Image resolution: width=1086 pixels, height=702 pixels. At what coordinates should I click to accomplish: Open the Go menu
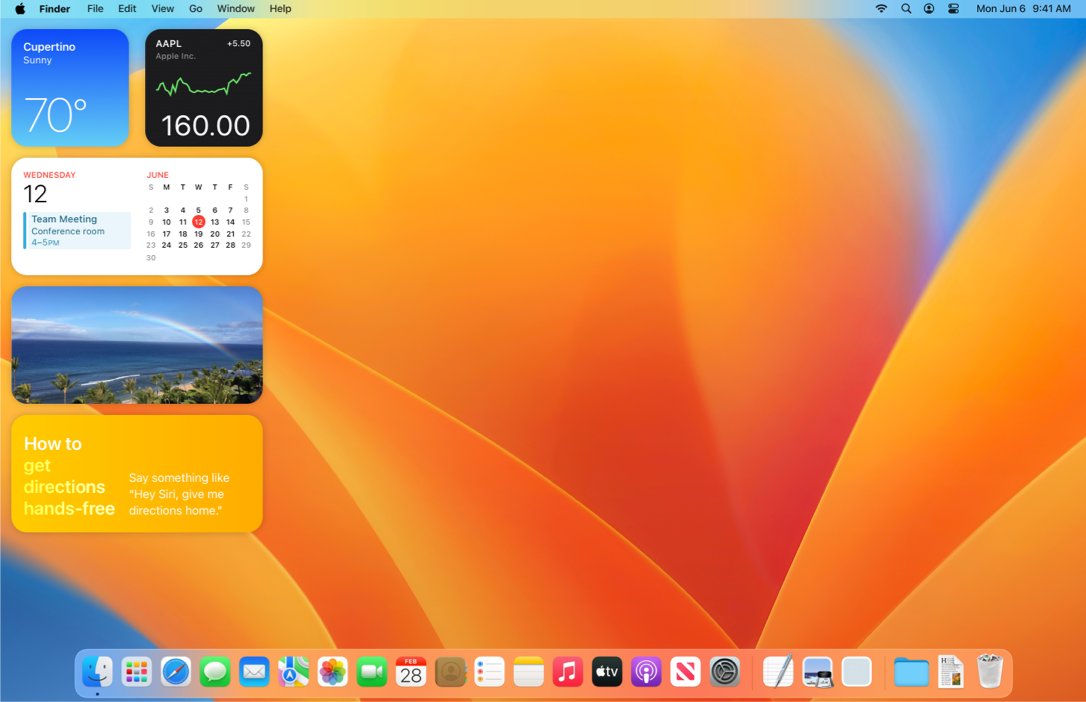click(x=195, y=8)
